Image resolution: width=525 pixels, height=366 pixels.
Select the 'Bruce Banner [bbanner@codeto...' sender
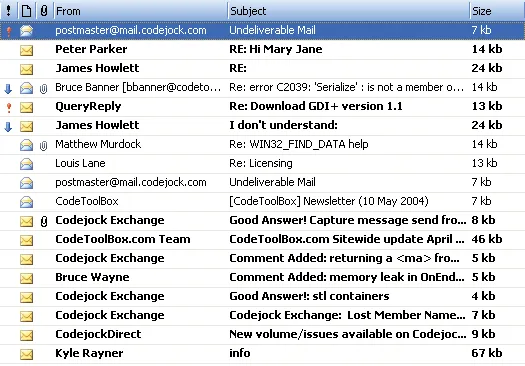(x=138, y=87)
